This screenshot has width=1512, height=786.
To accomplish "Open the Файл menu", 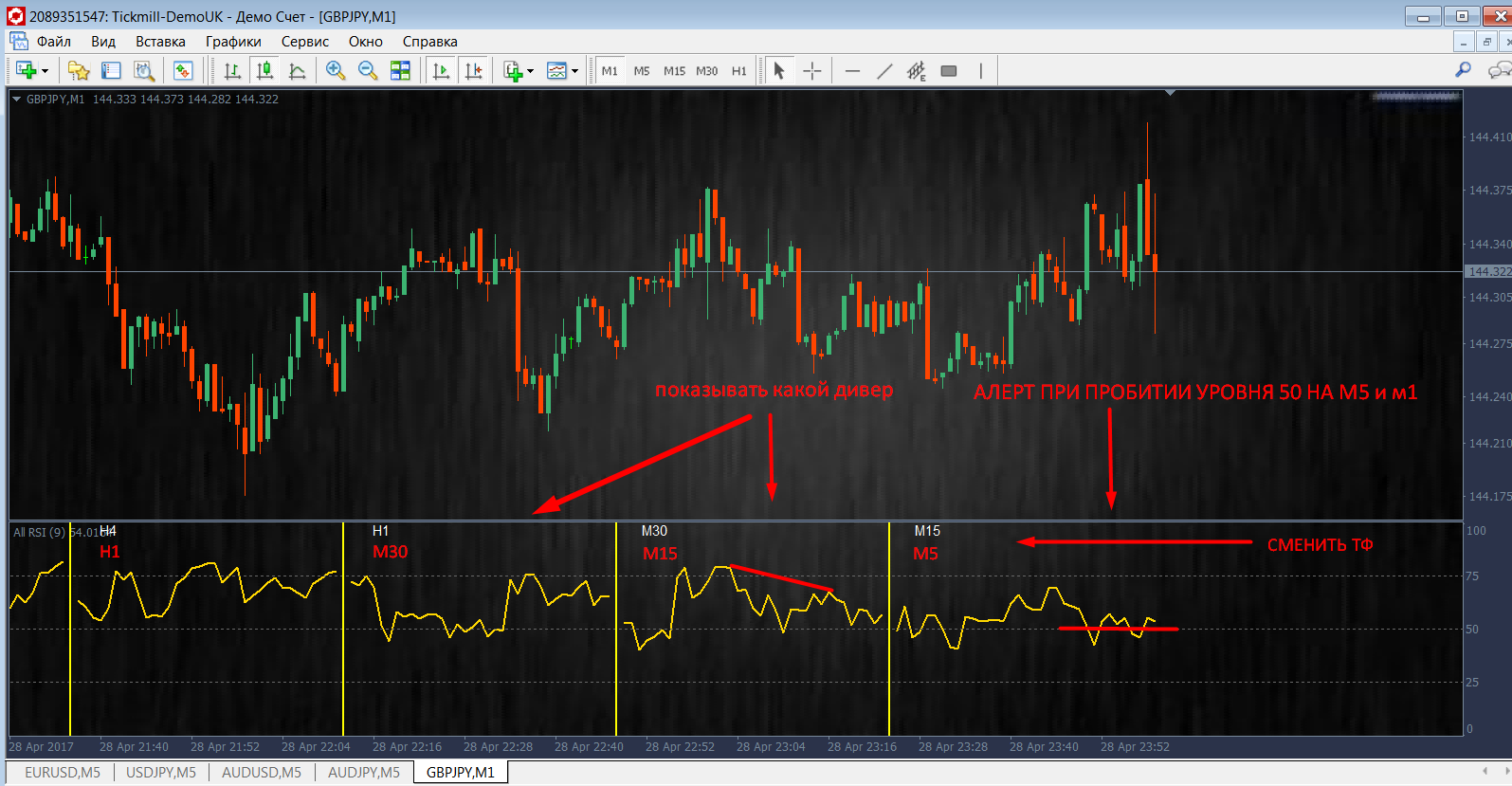I will point(54,42).
